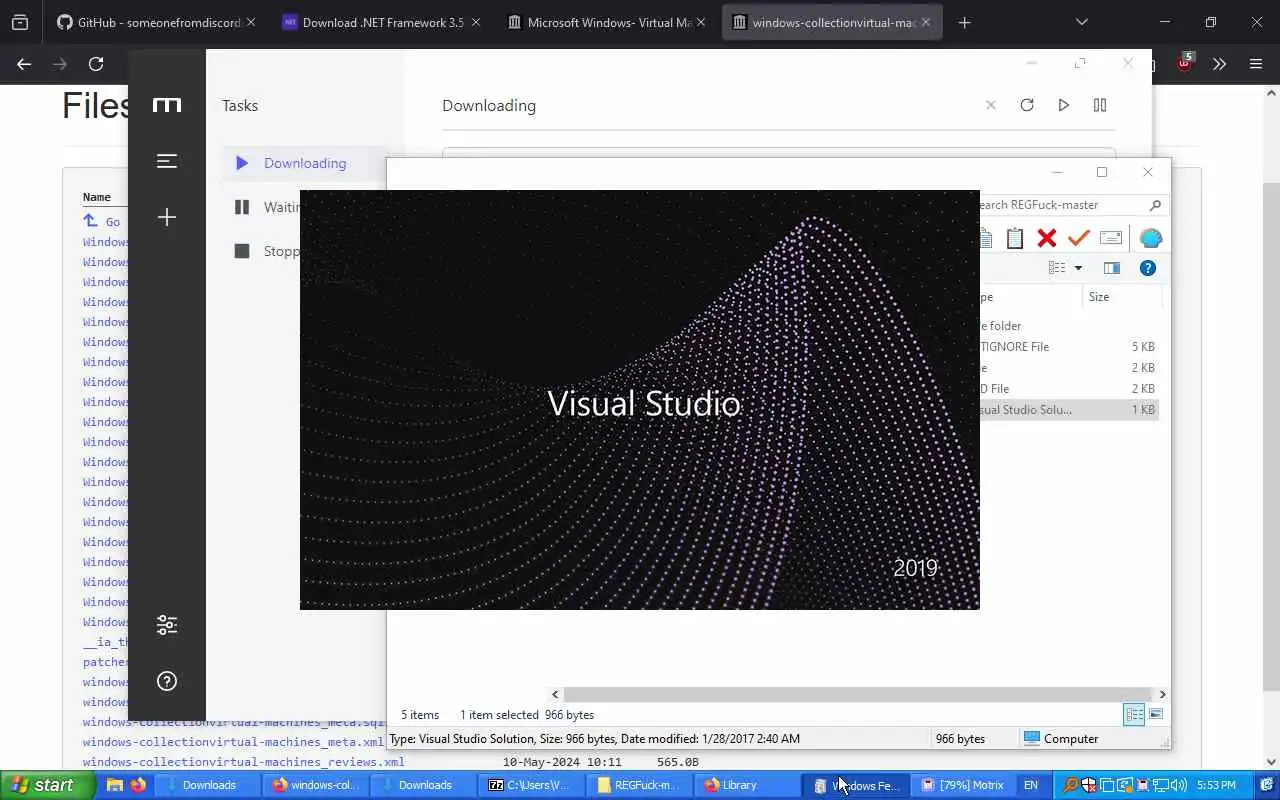Click the paste clipboard icon in Explorer toolbar

(x=1015, y=238)
